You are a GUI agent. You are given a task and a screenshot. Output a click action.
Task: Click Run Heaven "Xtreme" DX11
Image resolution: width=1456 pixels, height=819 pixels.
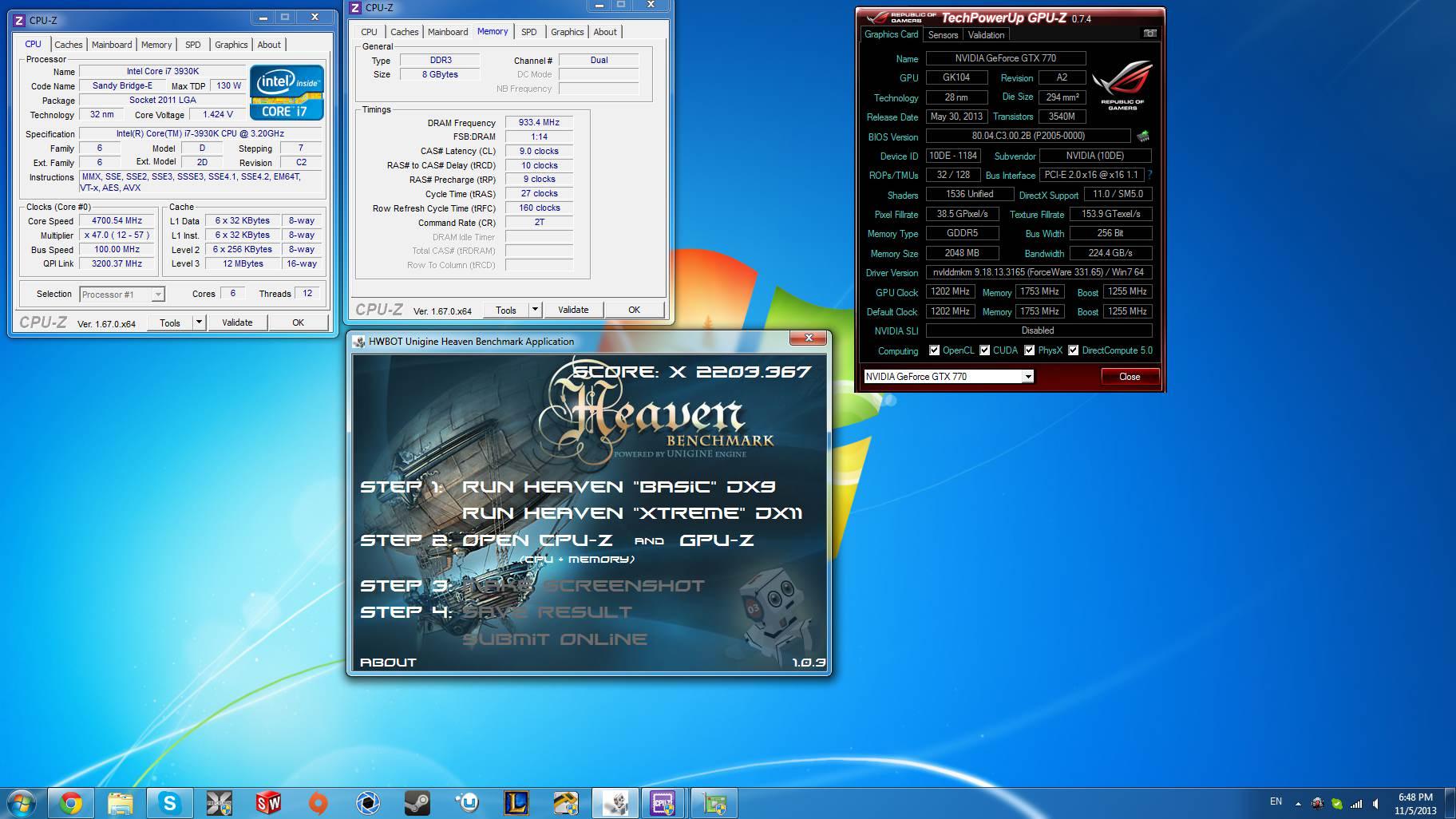click(x=632, y=513)
